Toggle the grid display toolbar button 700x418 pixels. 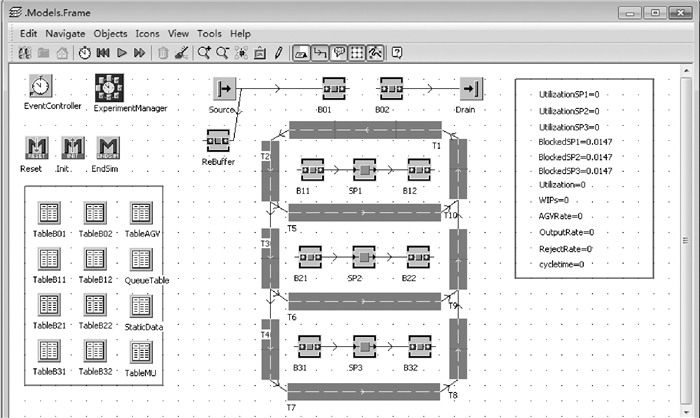[356, 52]
